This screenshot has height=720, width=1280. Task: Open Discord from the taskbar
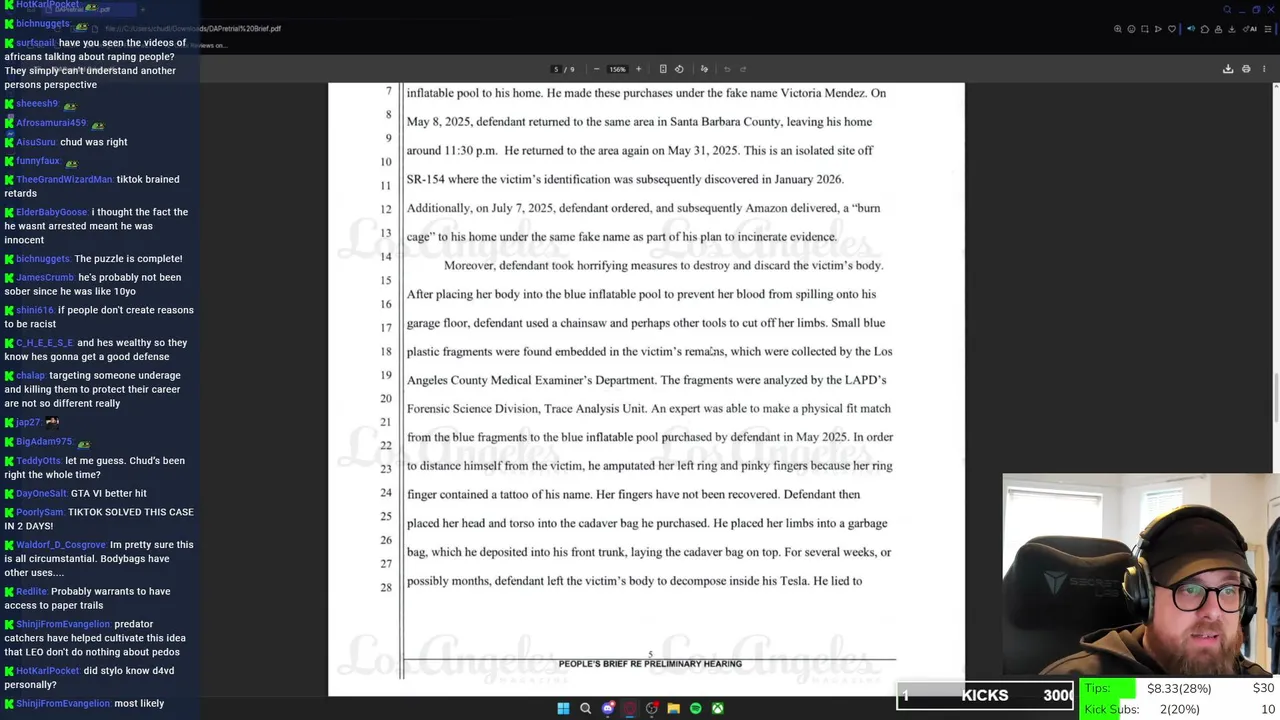(x=608, y=708)
